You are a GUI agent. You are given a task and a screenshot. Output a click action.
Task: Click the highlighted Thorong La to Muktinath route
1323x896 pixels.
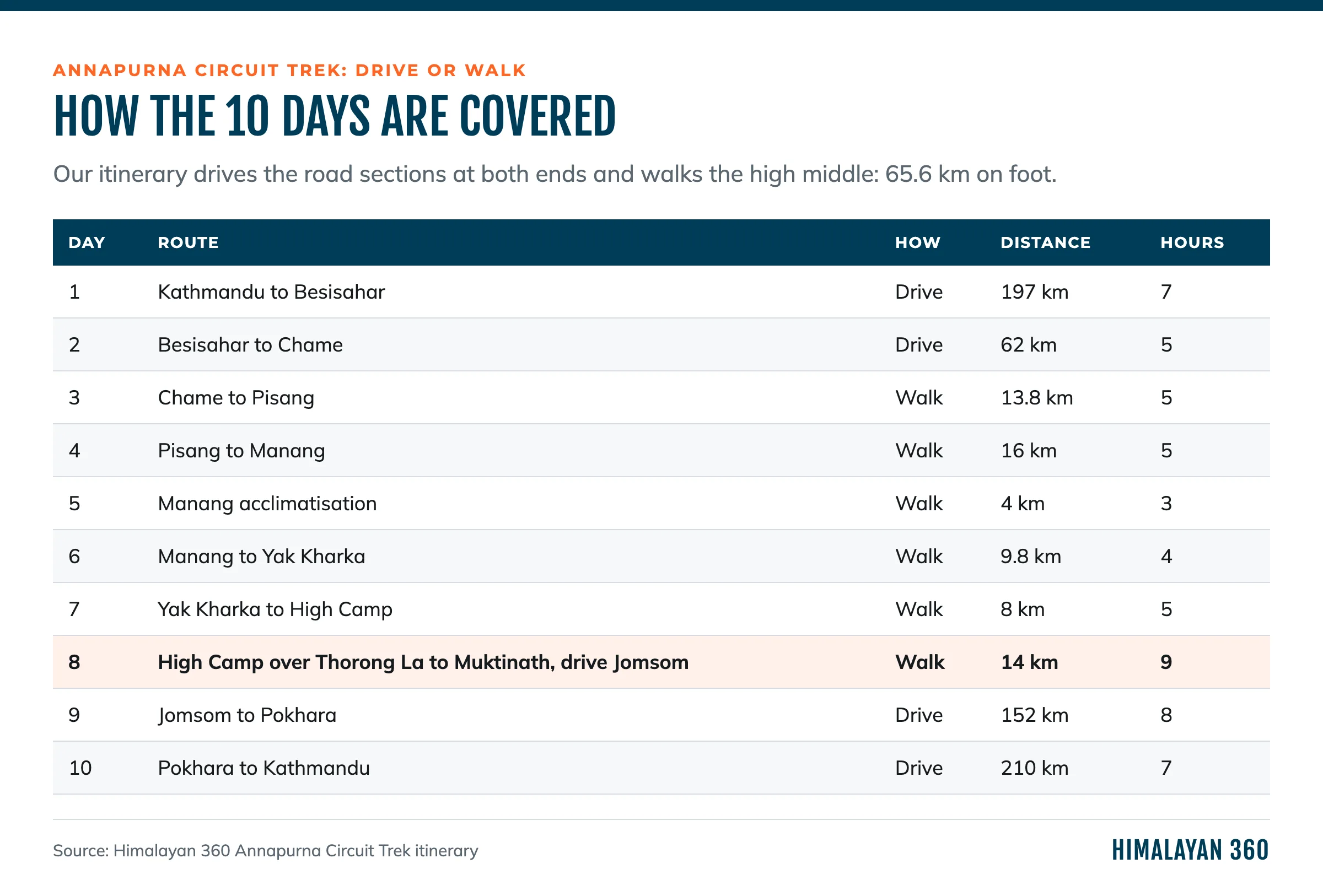click(x=423, y=662)
